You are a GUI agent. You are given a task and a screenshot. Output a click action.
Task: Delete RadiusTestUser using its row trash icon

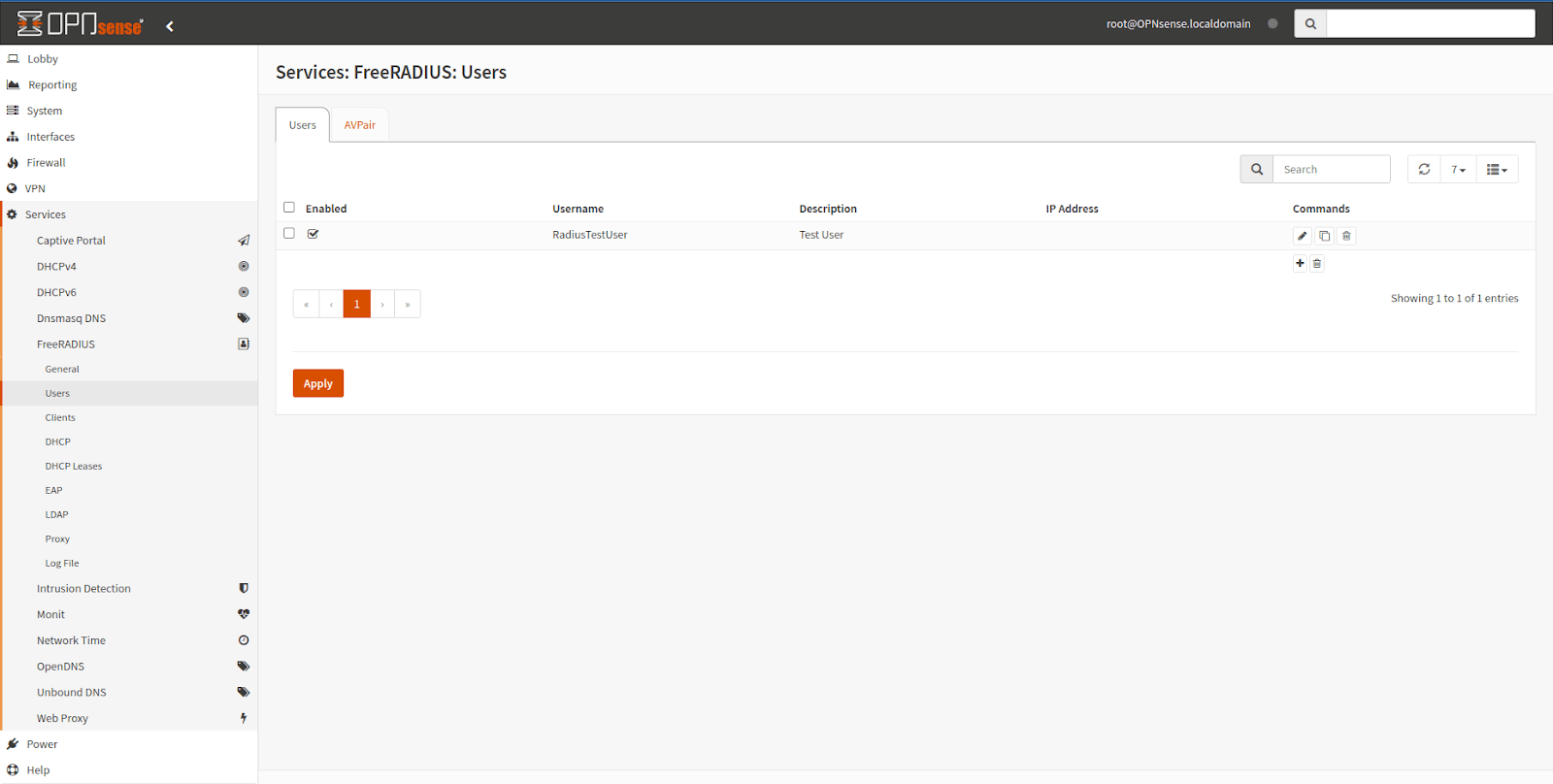click(1346, 236)
